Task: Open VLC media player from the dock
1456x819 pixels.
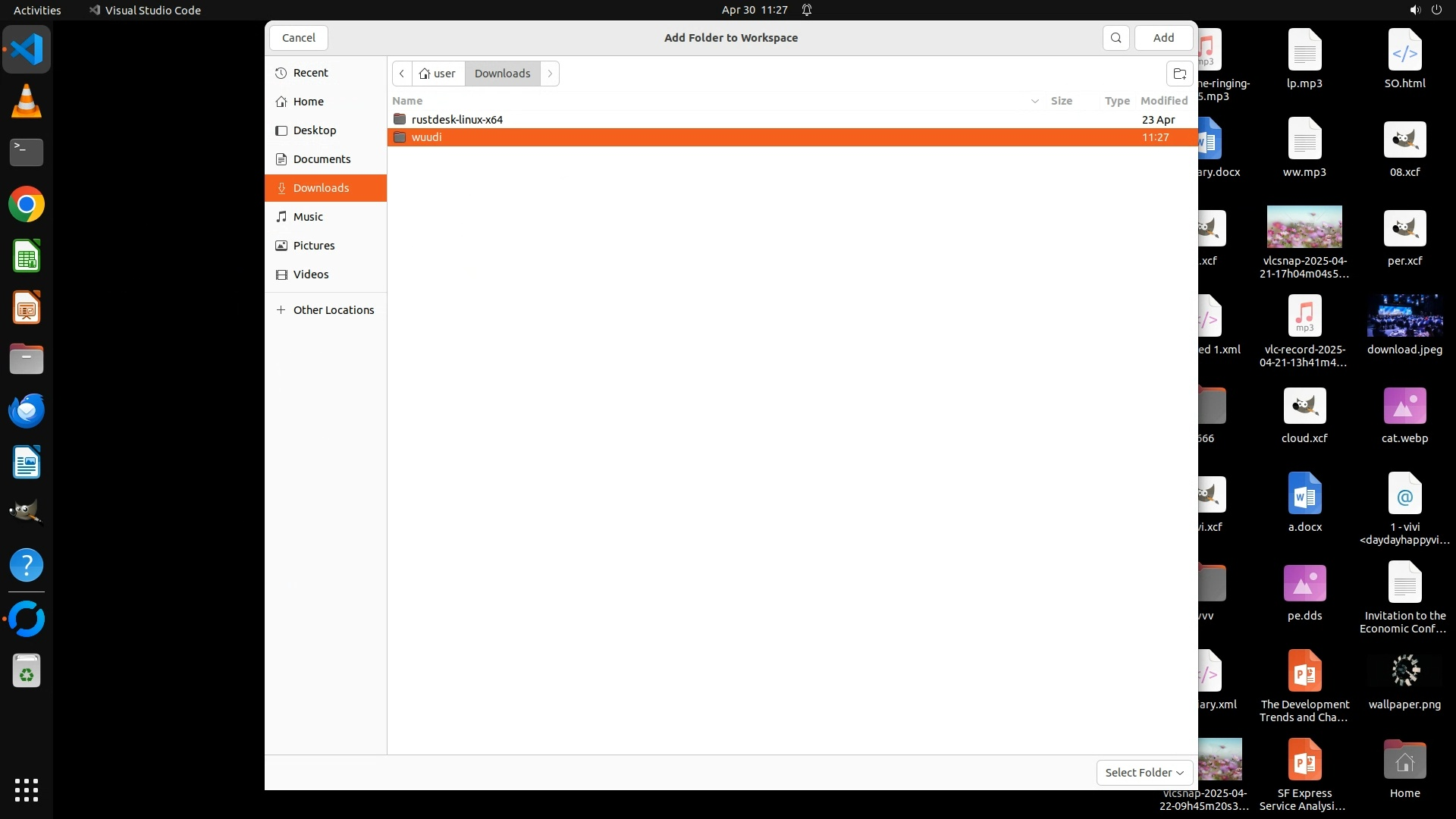Action: pyautogui.click(x=27, y=102)
